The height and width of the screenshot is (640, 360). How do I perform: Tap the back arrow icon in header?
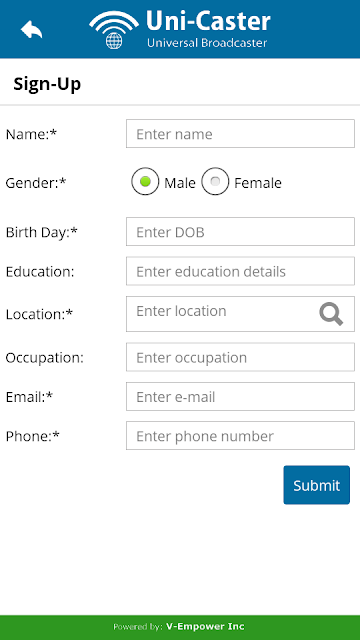click(31, 29)
